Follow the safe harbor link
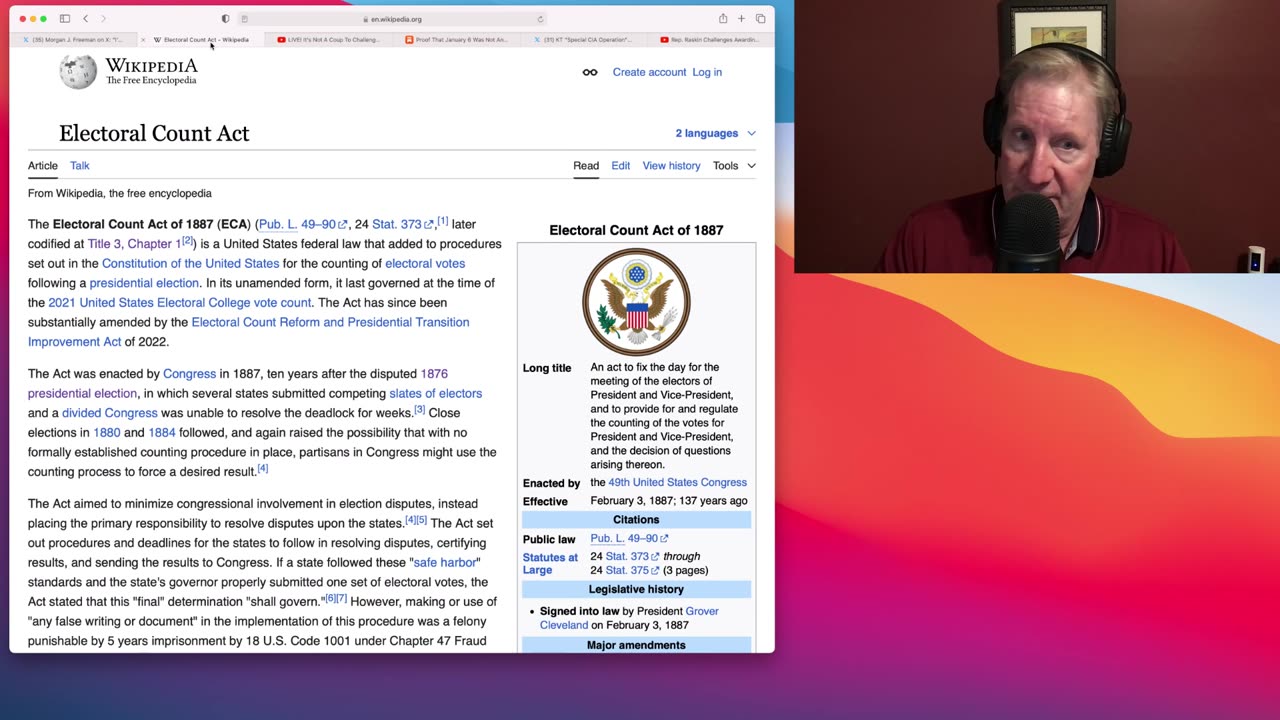Screen dimensions: 1280x720 [x=446, y=563]
